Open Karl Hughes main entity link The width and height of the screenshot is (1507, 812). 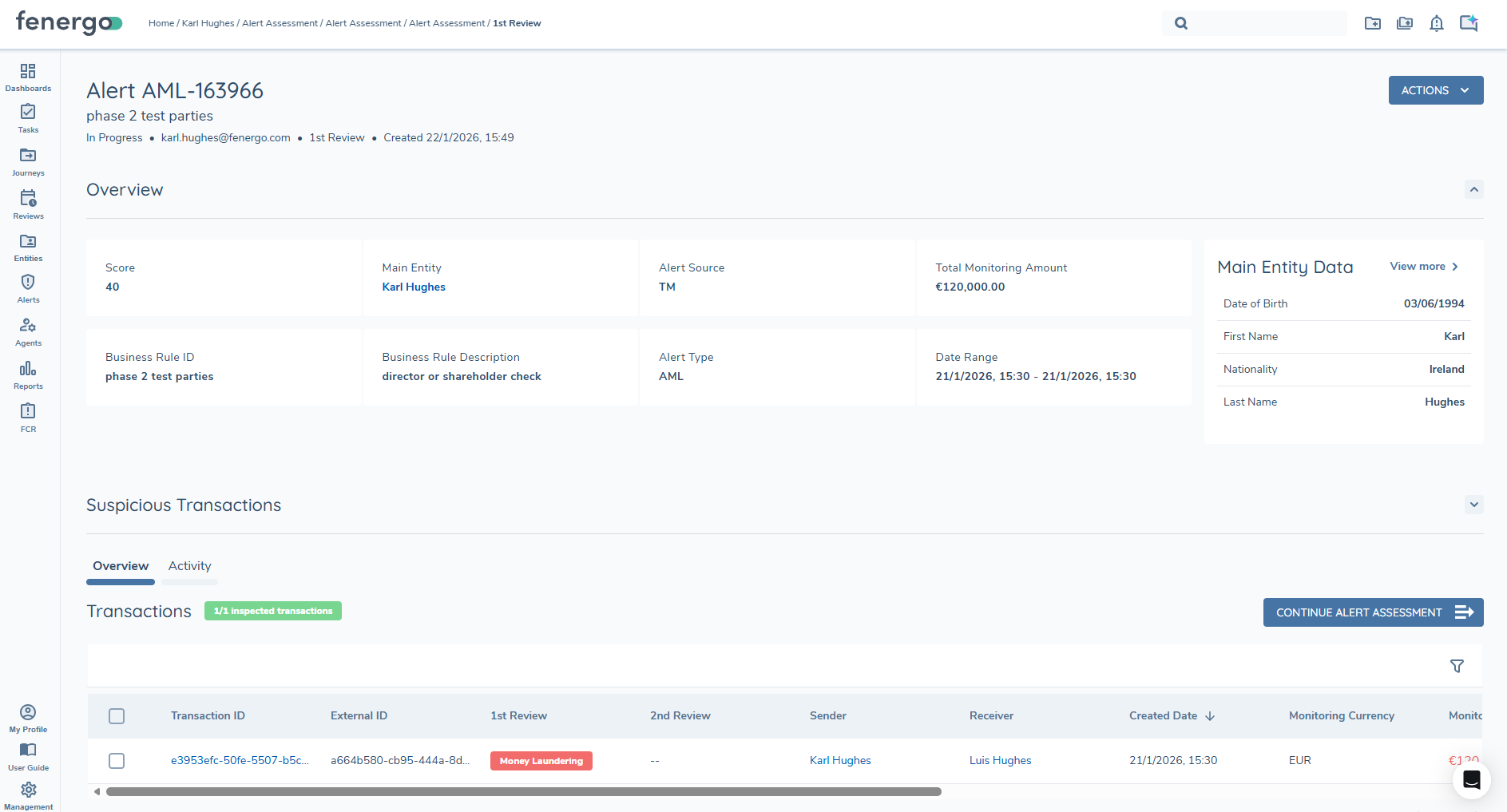click(414, 287)
